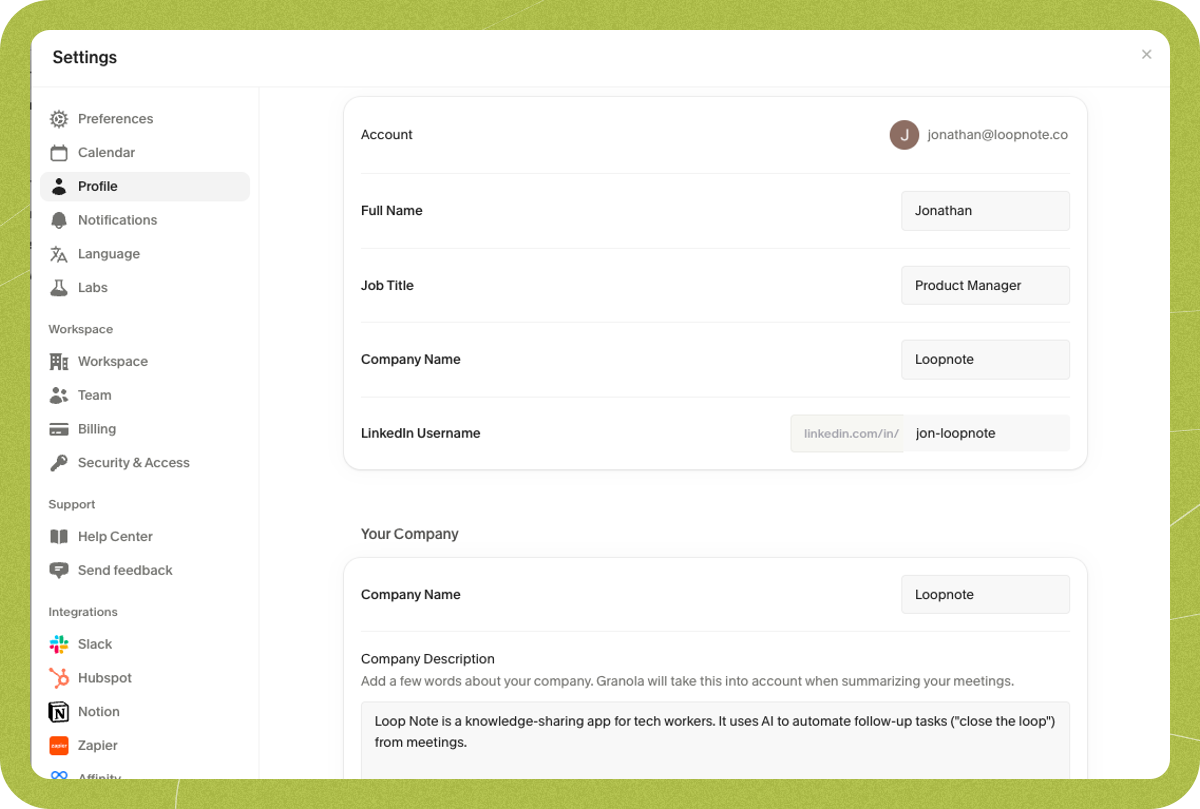Open the Notion integration icon
Image resolution: width=1200 pixels, height=809 pixels.
(x=59, y=712)
